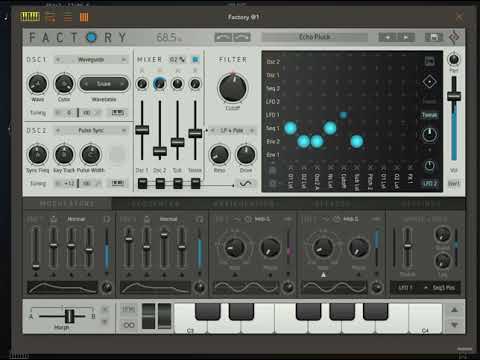The height and width of the screenshot is (360, 480).
Task: Click the diamond randomize icon in the matrix panel
Action: tap(429, 82)
